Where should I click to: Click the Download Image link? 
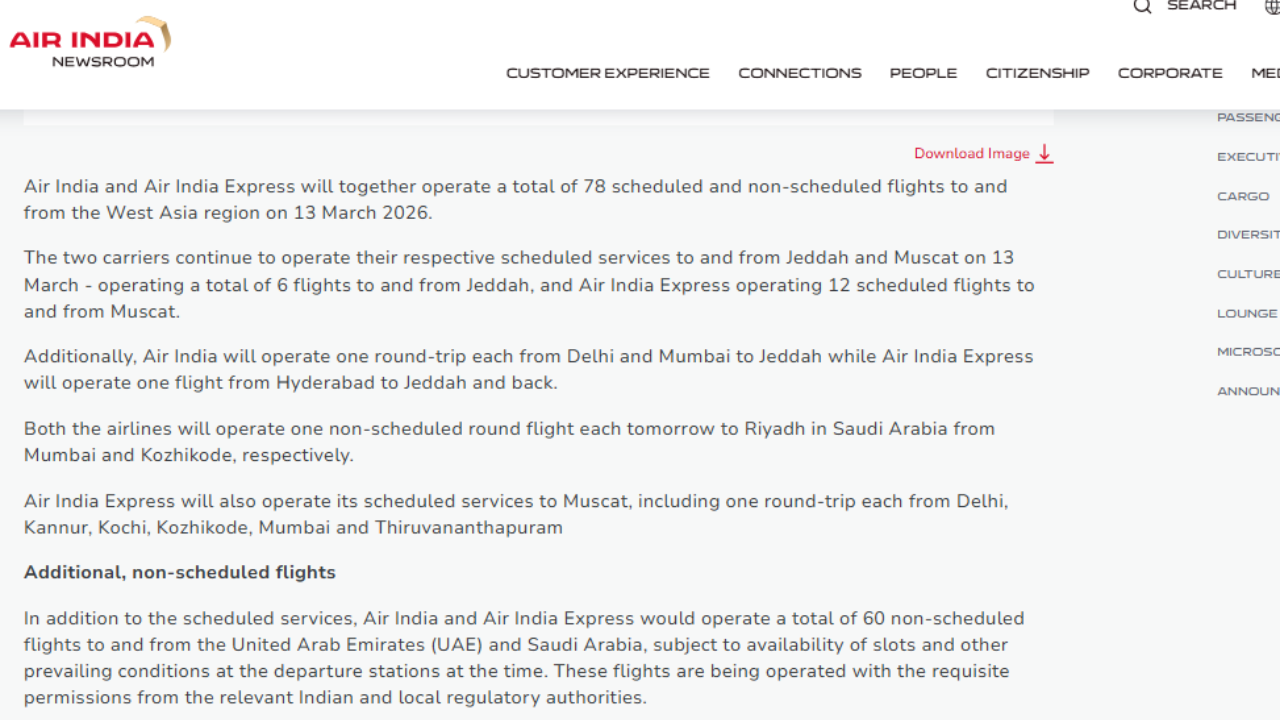coord(971,154)
